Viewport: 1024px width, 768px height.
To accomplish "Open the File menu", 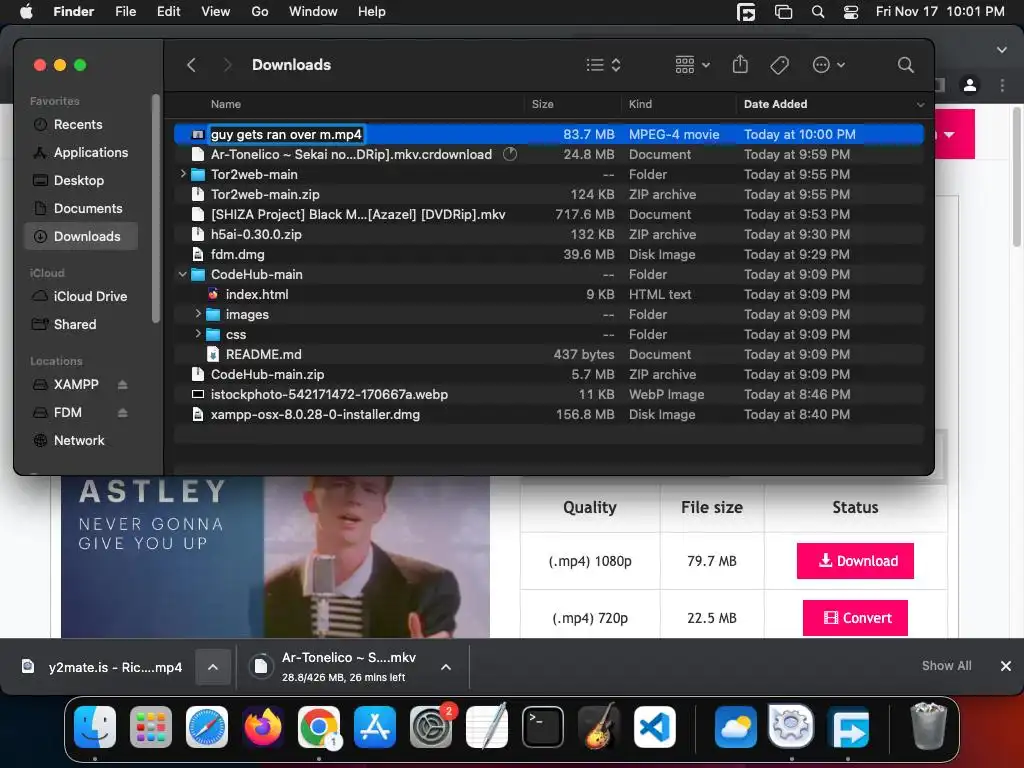I will tap(125, 12).
